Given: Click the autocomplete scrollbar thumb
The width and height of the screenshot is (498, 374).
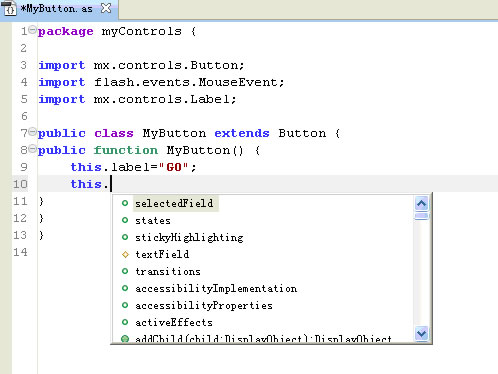Looking at the screenshot, I should 422,216.
